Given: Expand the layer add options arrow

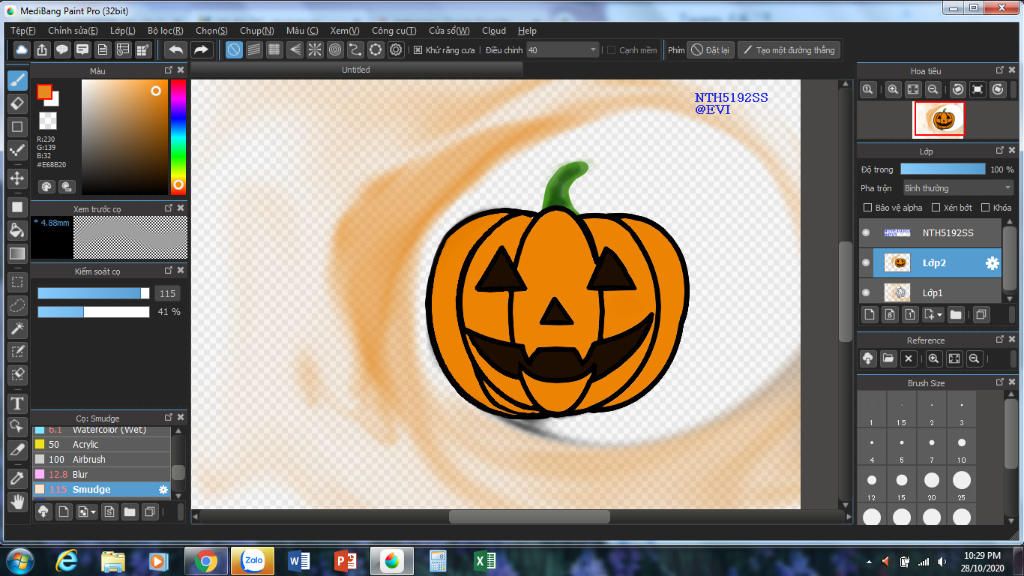Looking at the screenshot, I should [x=940, y=315].
